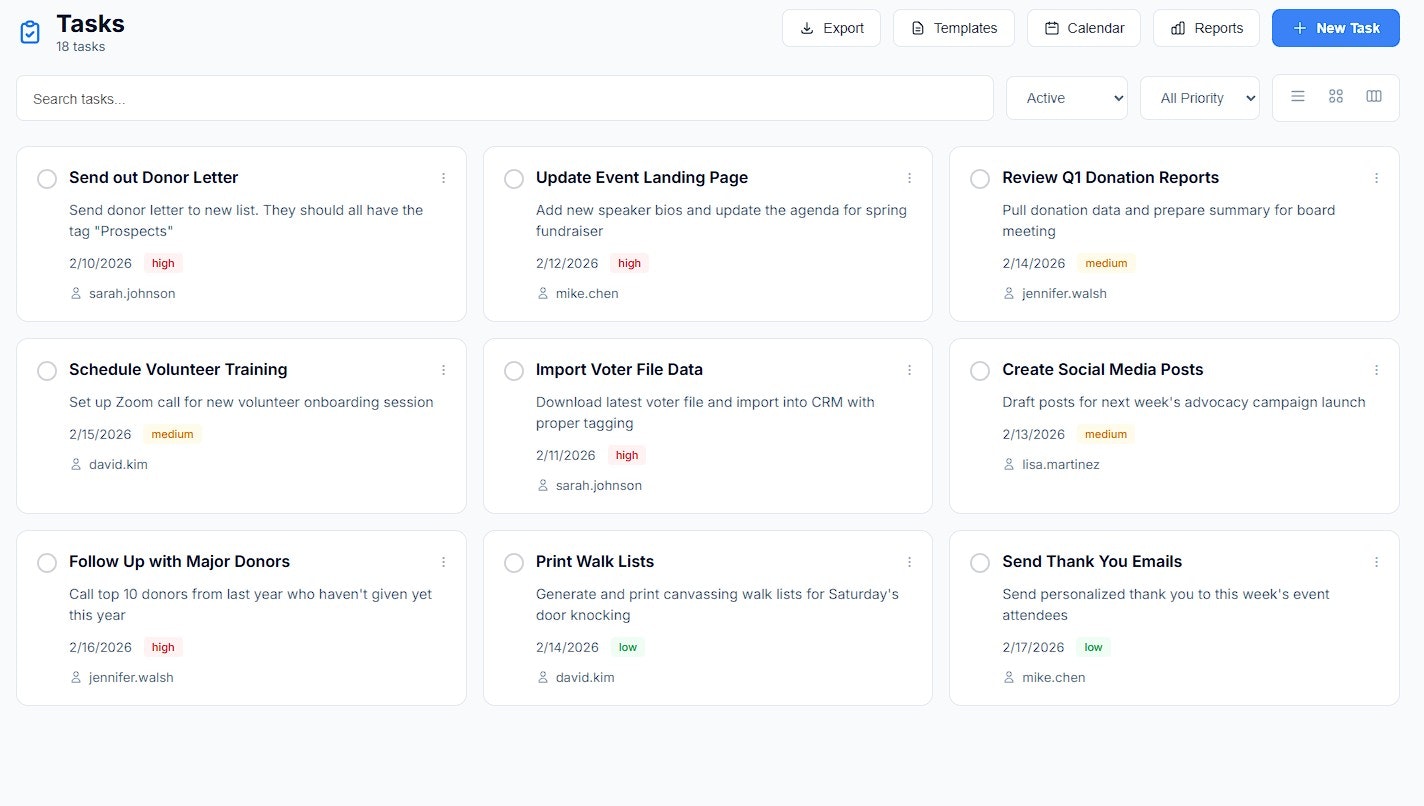Open the Calendar view button

(1084, 28)
